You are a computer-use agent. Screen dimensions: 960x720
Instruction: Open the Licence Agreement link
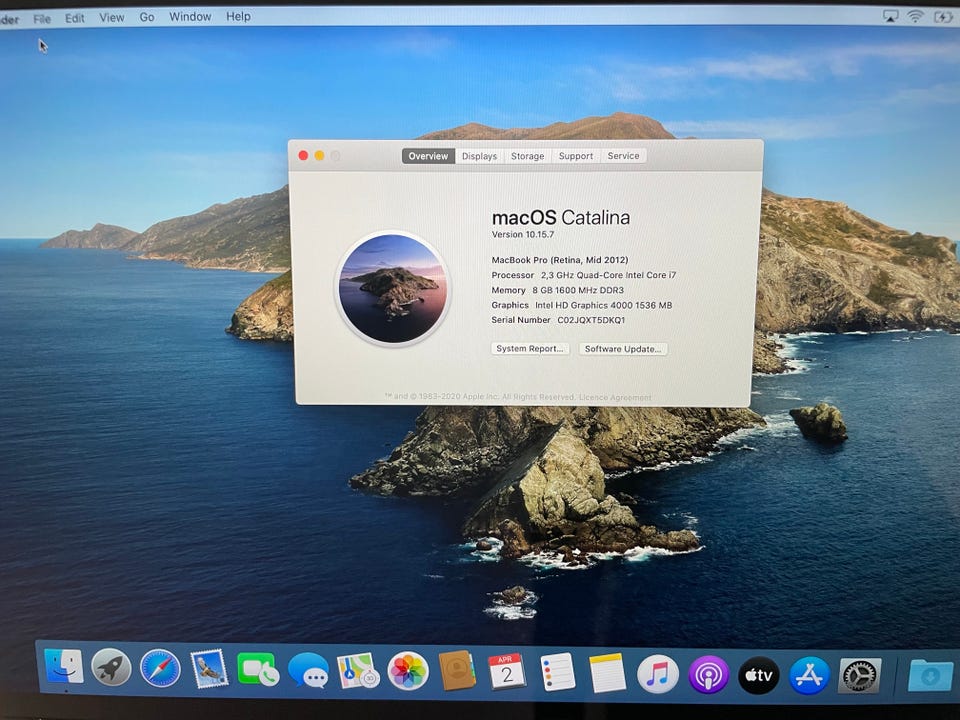pyautogui.click(x=615, y=397)
